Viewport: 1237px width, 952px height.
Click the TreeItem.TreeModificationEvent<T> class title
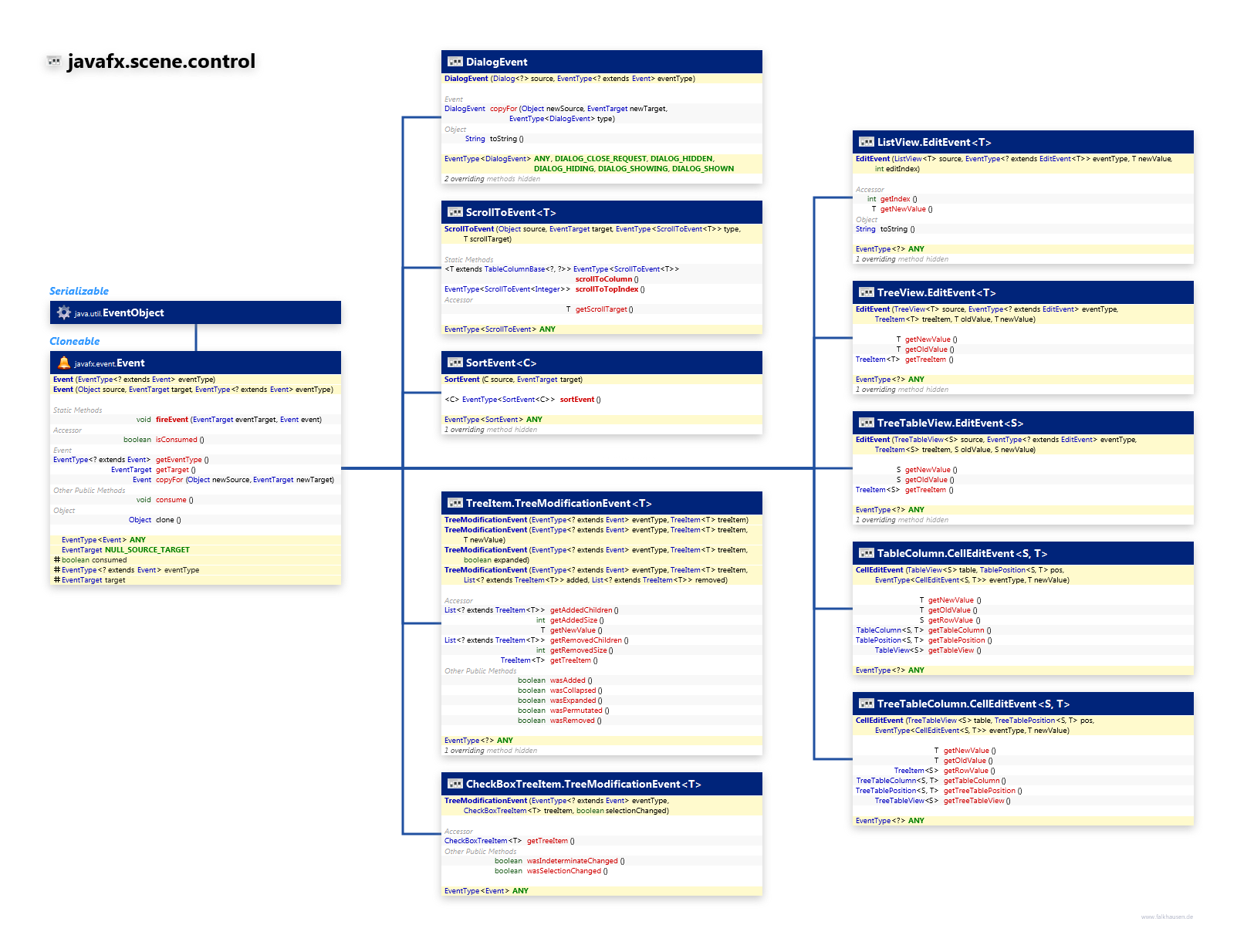click(559, 503)
